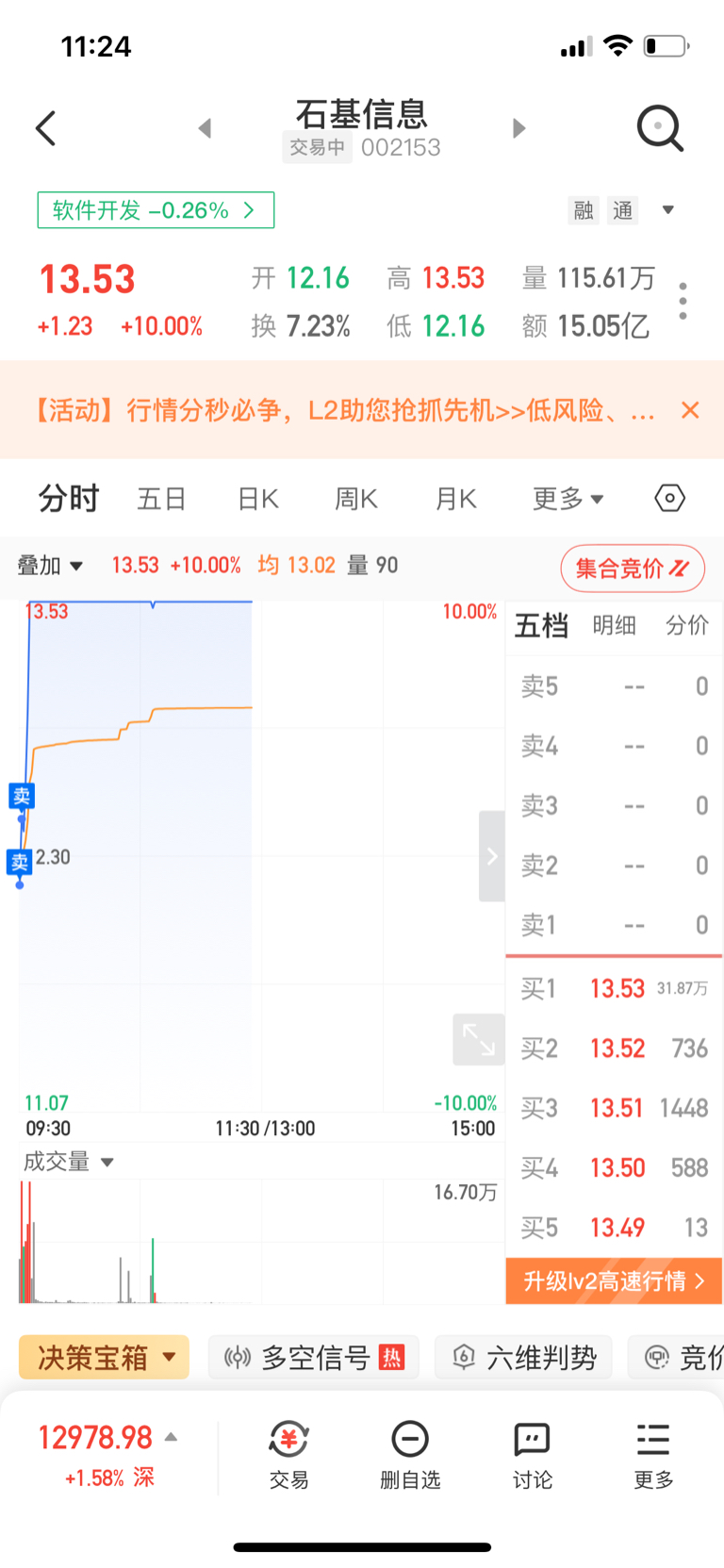The height and width of the screenshot is (1568, 724).
Task: Tap the volume bar chart area
Action: pyautogui.click(x=261, y=1242)
